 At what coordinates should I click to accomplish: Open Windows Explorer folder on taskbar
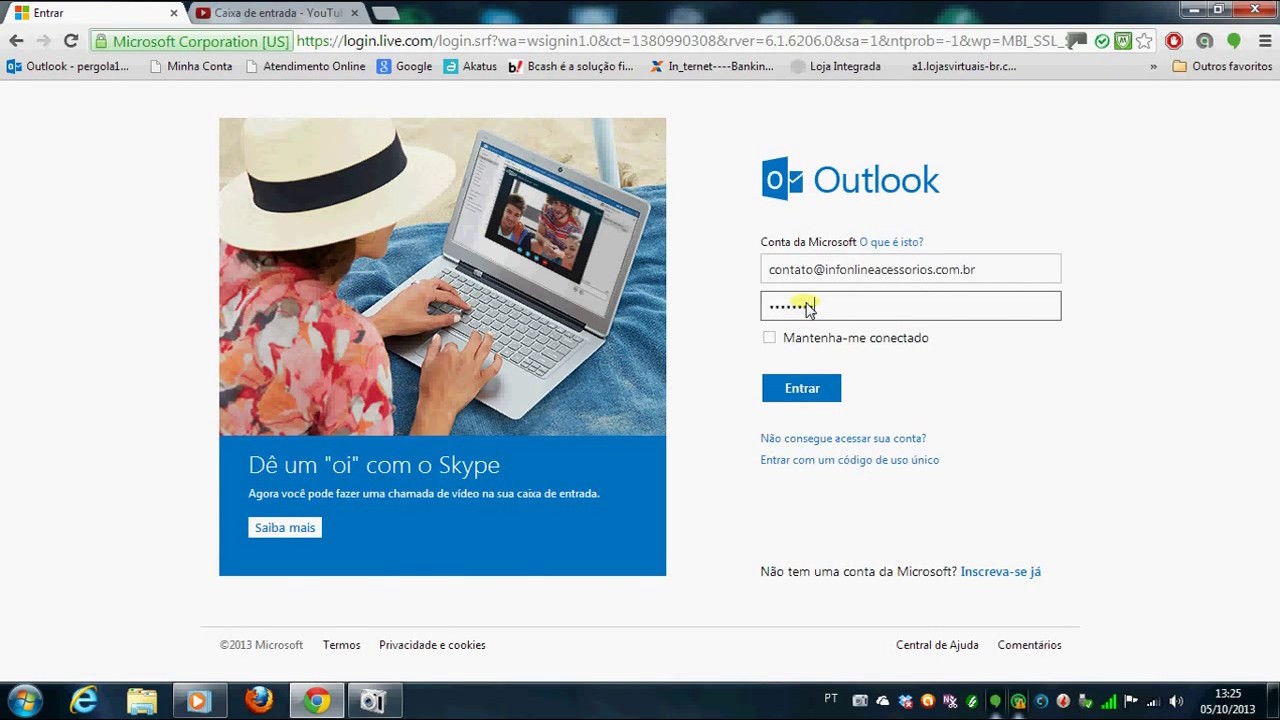tap(142, 701)
